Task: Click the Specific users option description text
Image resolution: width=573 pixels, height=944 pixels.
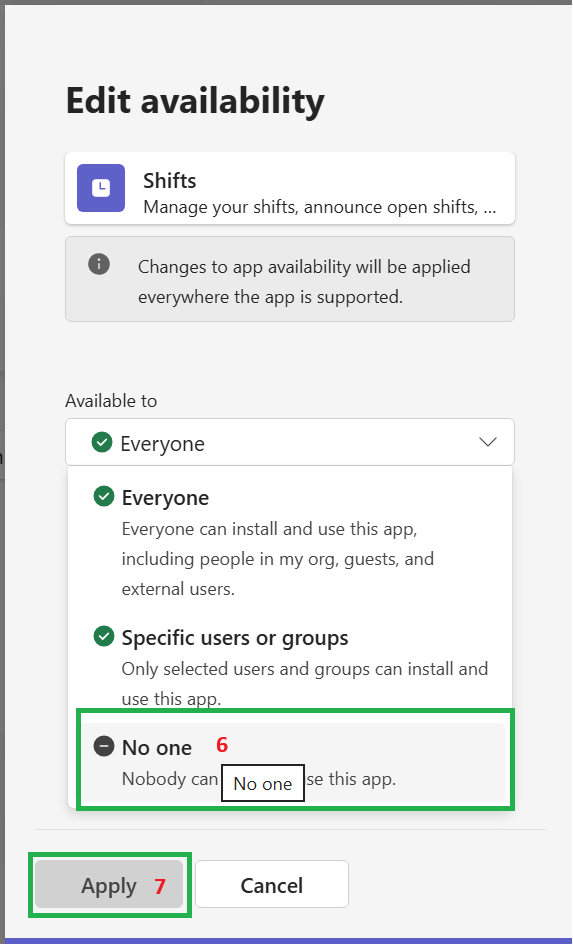Action: [x=305, y=684]
